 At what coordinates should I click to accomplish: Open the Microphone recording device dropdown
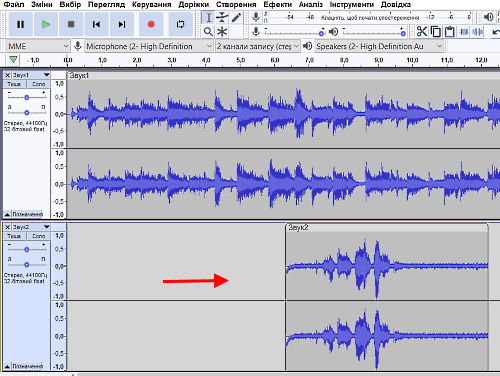pyautogui.click(x=149, y=46)
